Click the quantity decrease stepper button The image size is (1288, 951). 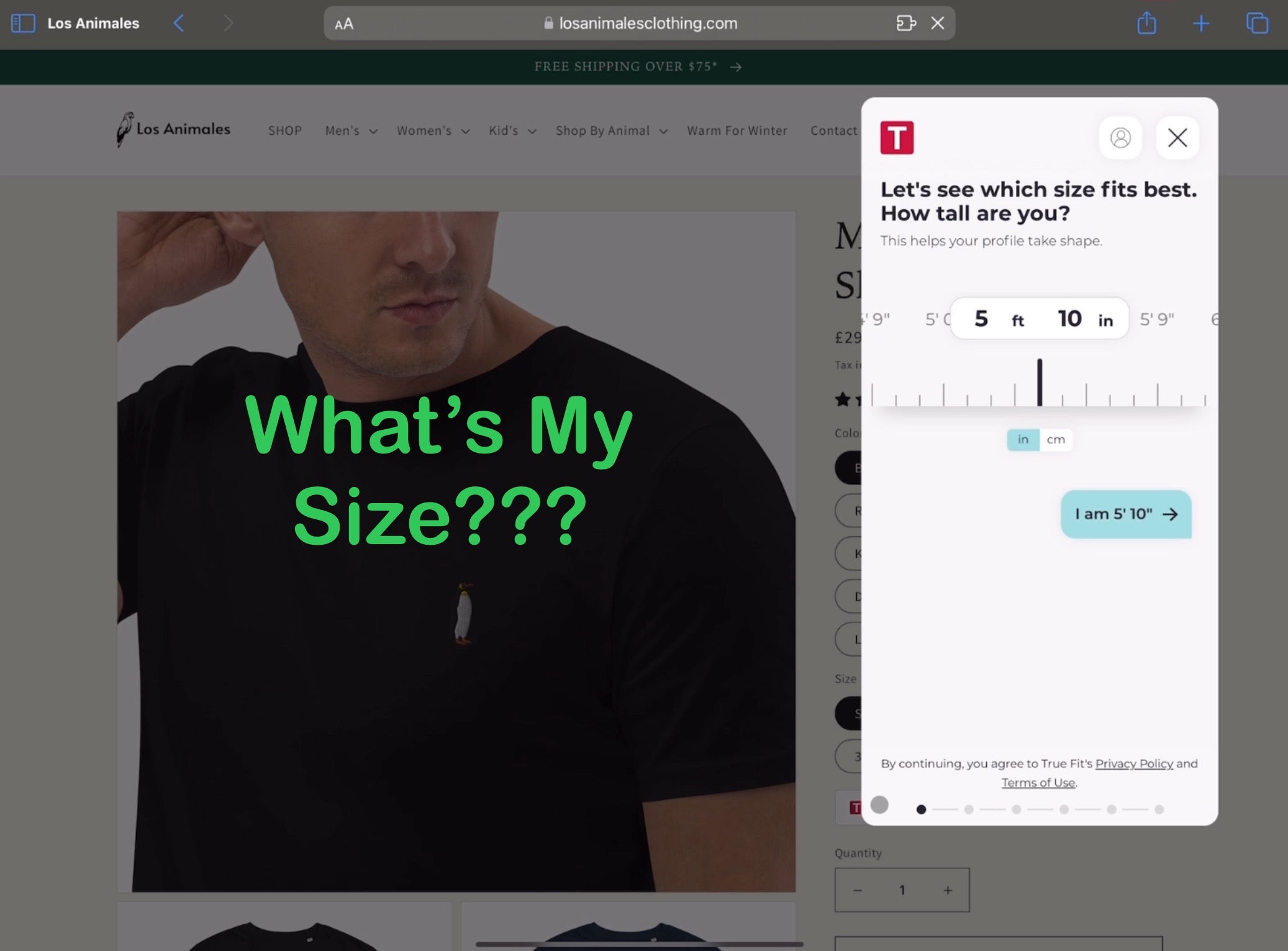click(857, 890)
